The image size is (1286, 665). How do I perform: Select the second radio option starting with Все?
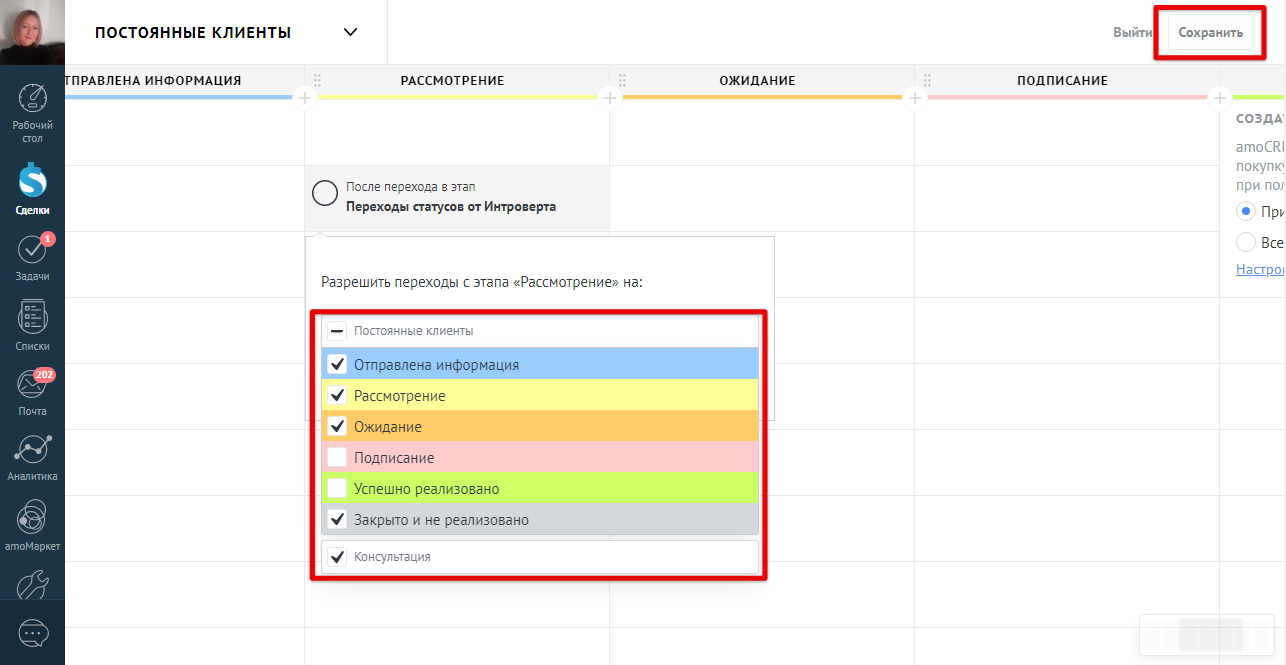(x=1246, y=242)
